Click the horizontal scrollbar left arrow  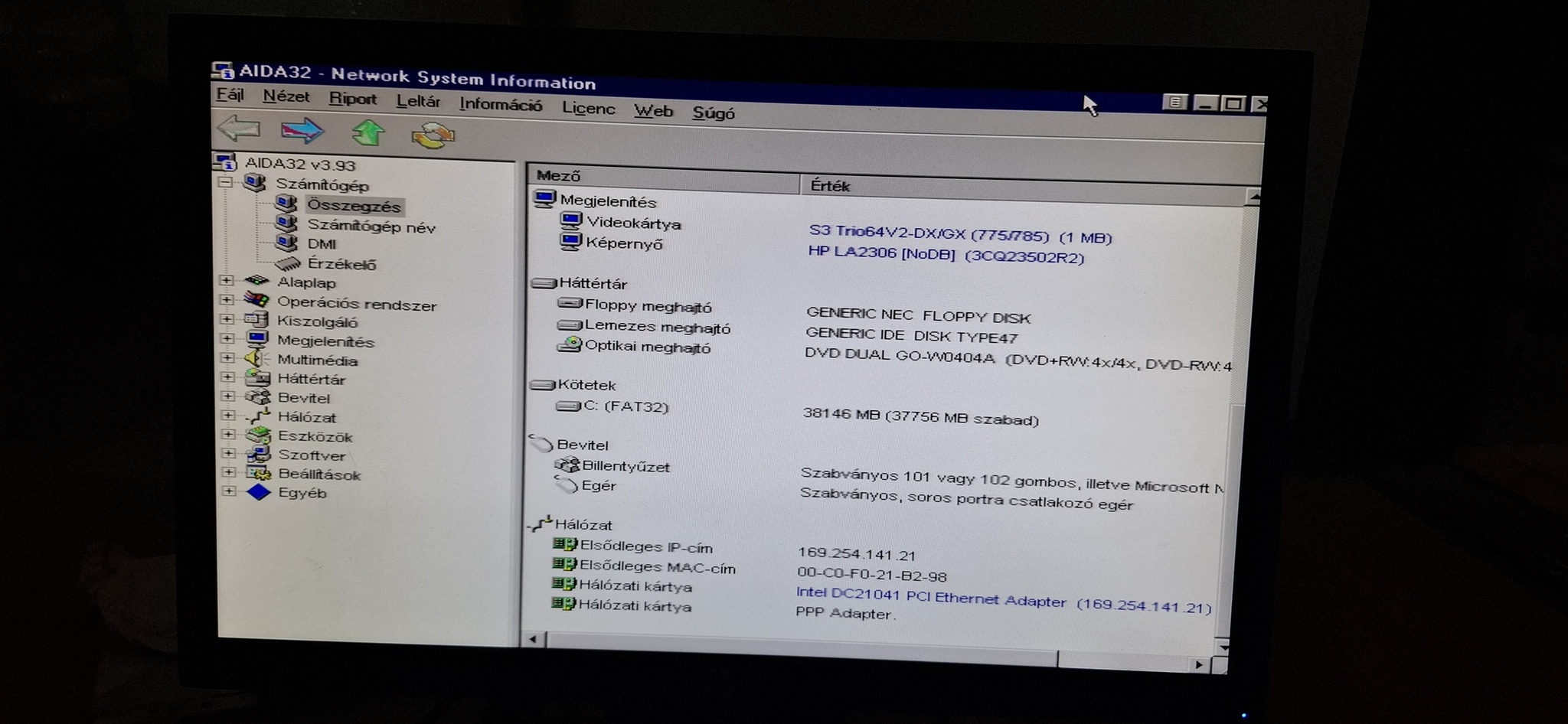534,638
